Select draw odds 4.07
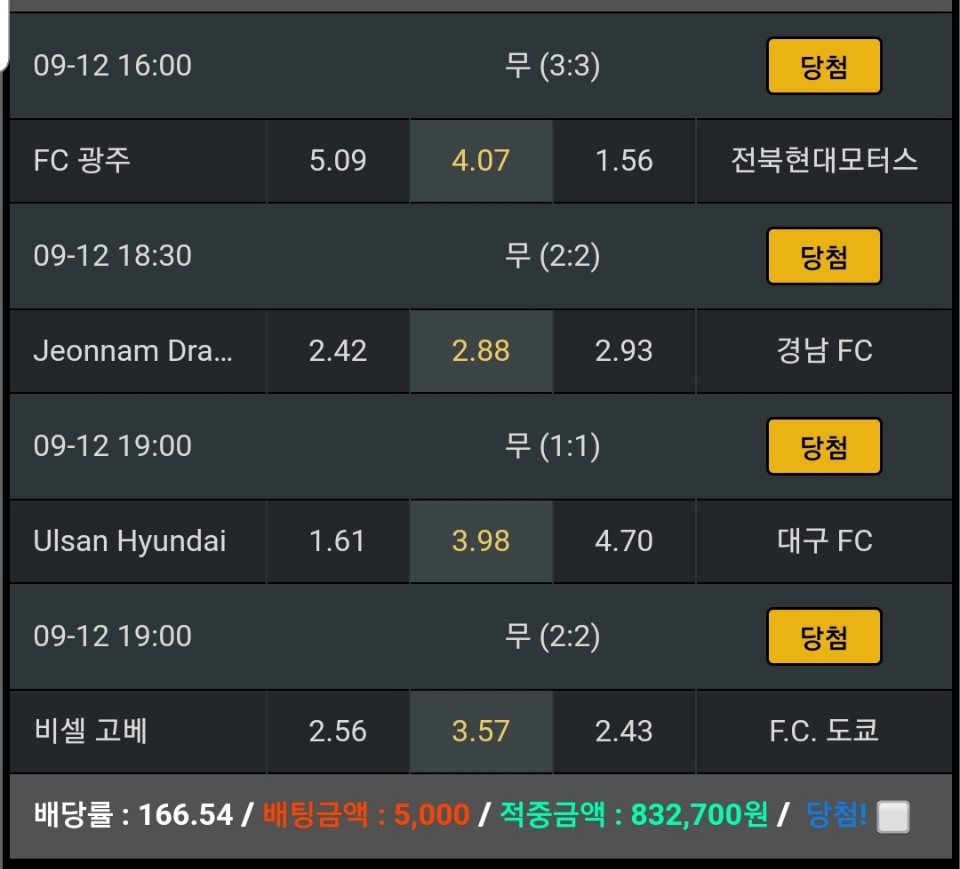The height and width of the screenshot is (869, 960). [x=481, y=161]
